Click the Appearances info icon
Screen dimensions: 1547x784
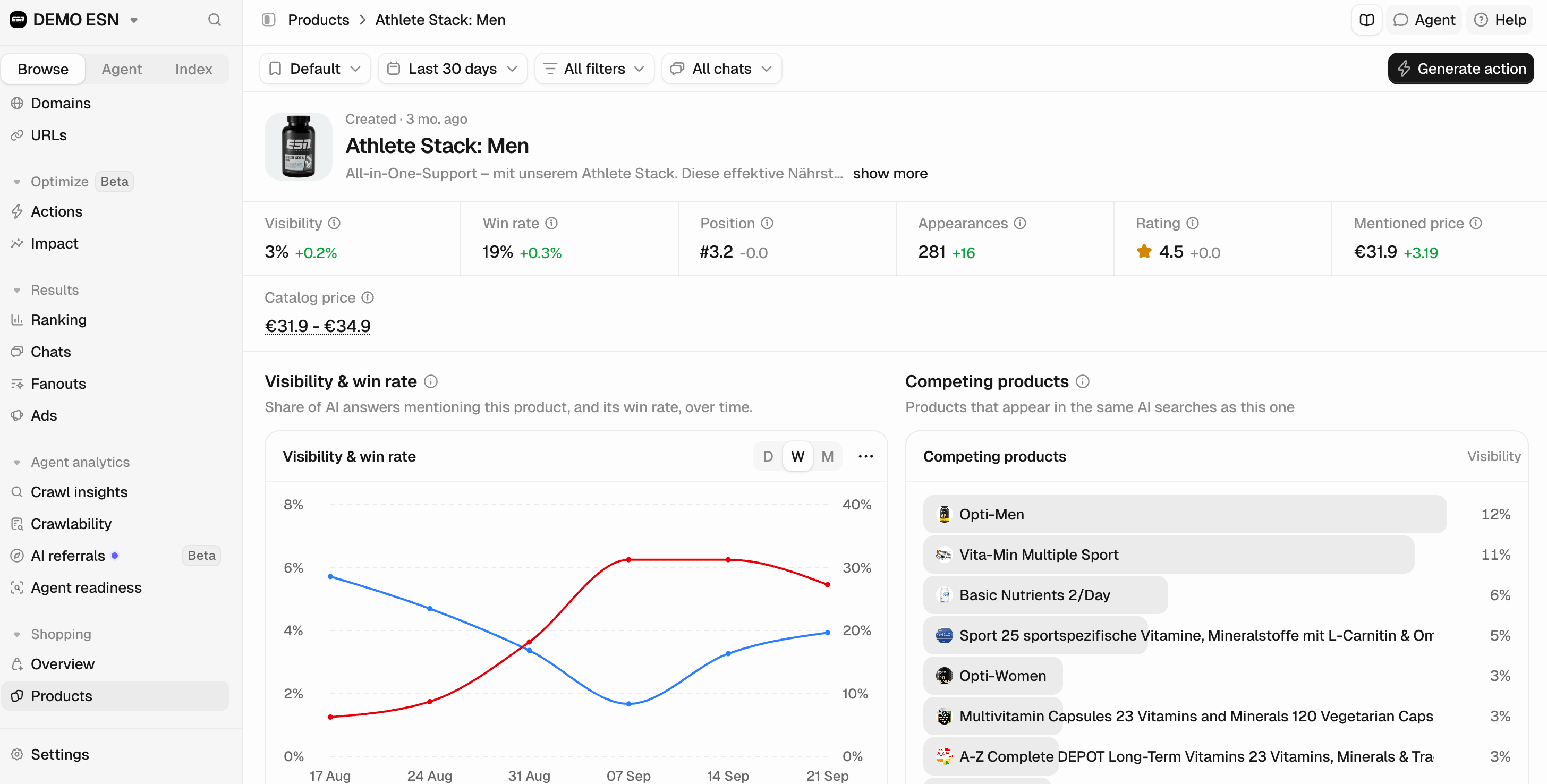coord(1019,223)
